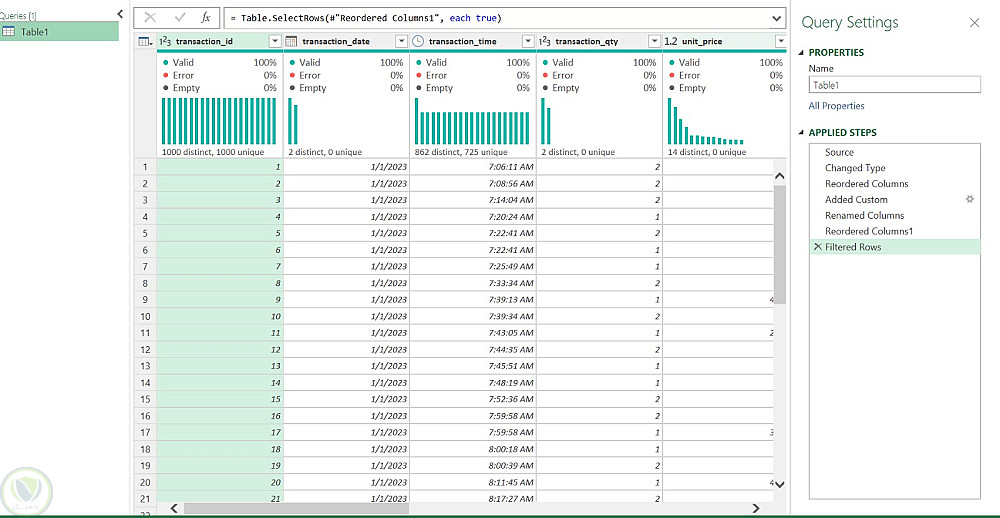Viewport: 1000px width, 518px height.
Task: Select the Changed Type applied step
Action: 855,168
